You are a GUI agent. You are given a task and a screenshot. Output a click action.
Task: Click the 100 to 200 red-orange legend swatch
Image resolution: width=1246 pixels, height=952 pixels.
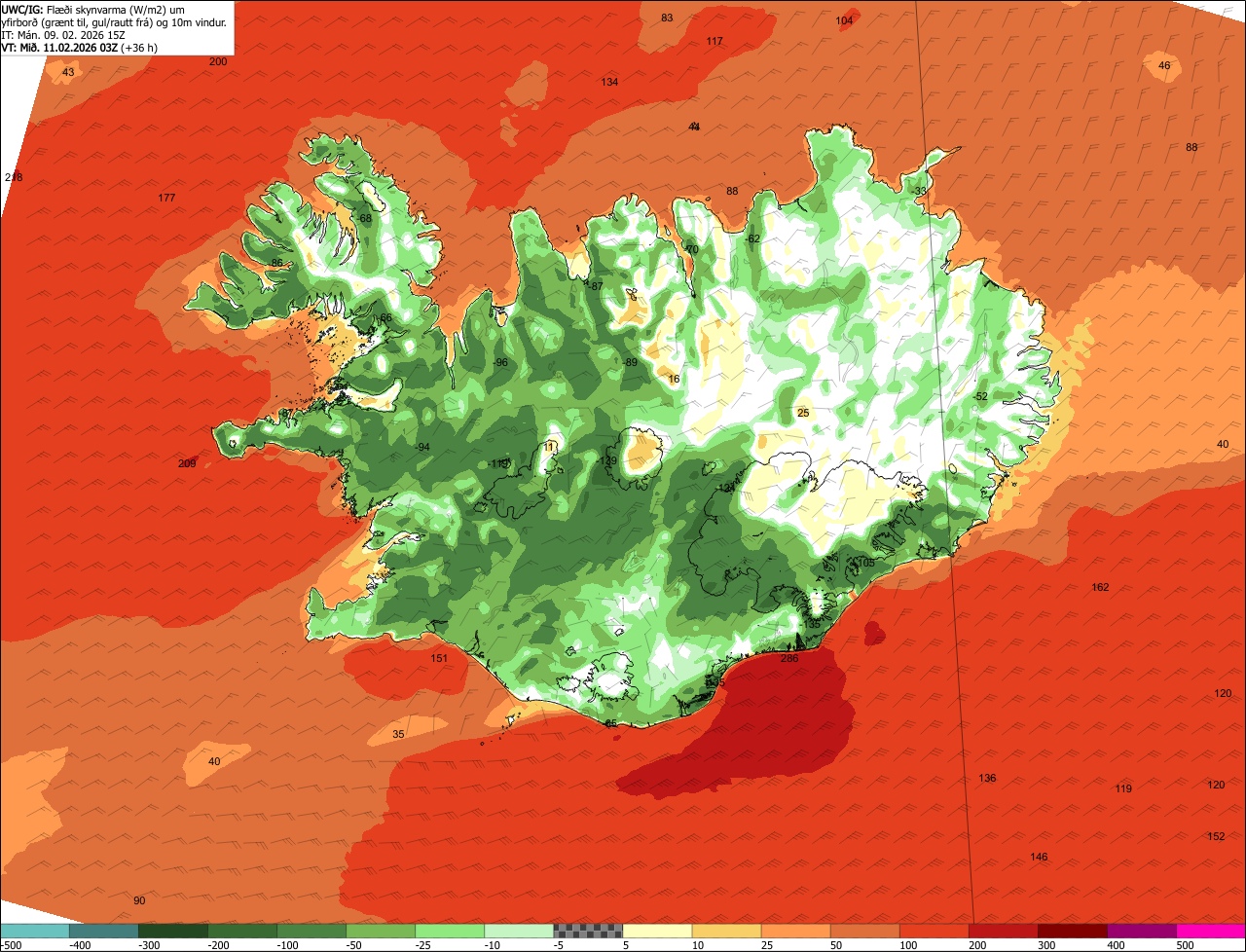934,931
